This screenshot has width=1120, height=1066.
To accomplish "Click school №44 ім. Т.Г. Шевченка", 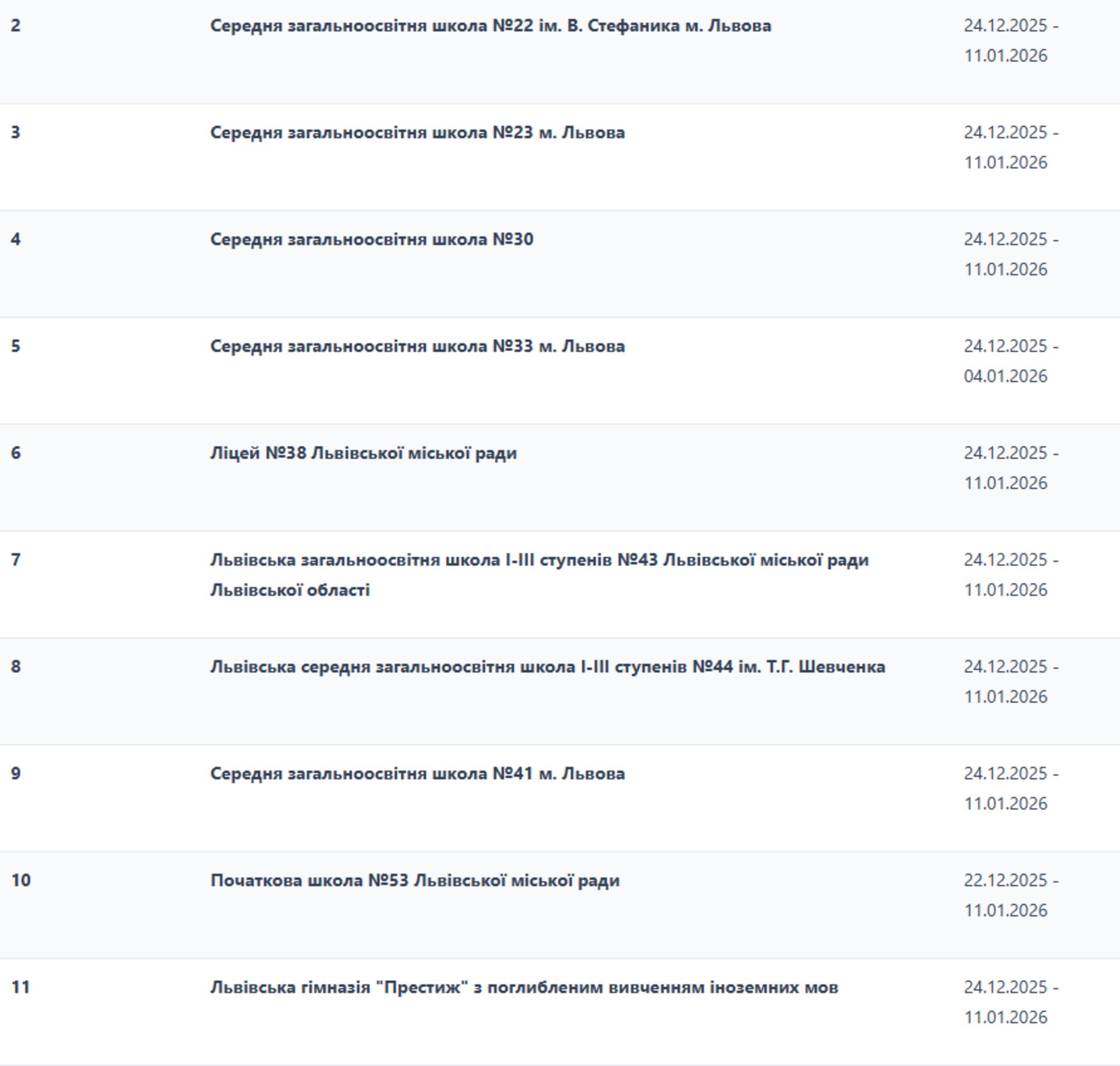I will (547, 666).
